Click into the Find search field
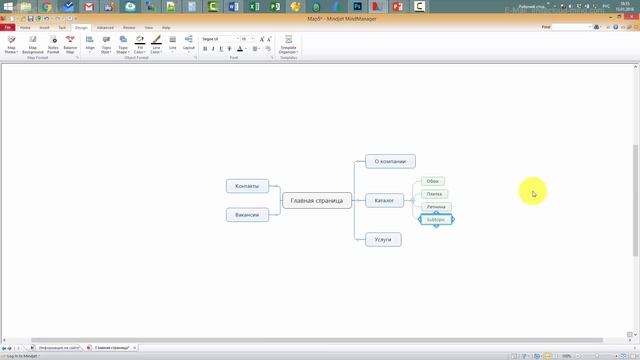This screenshot has width=640, height=360. [x=571, y=27]
